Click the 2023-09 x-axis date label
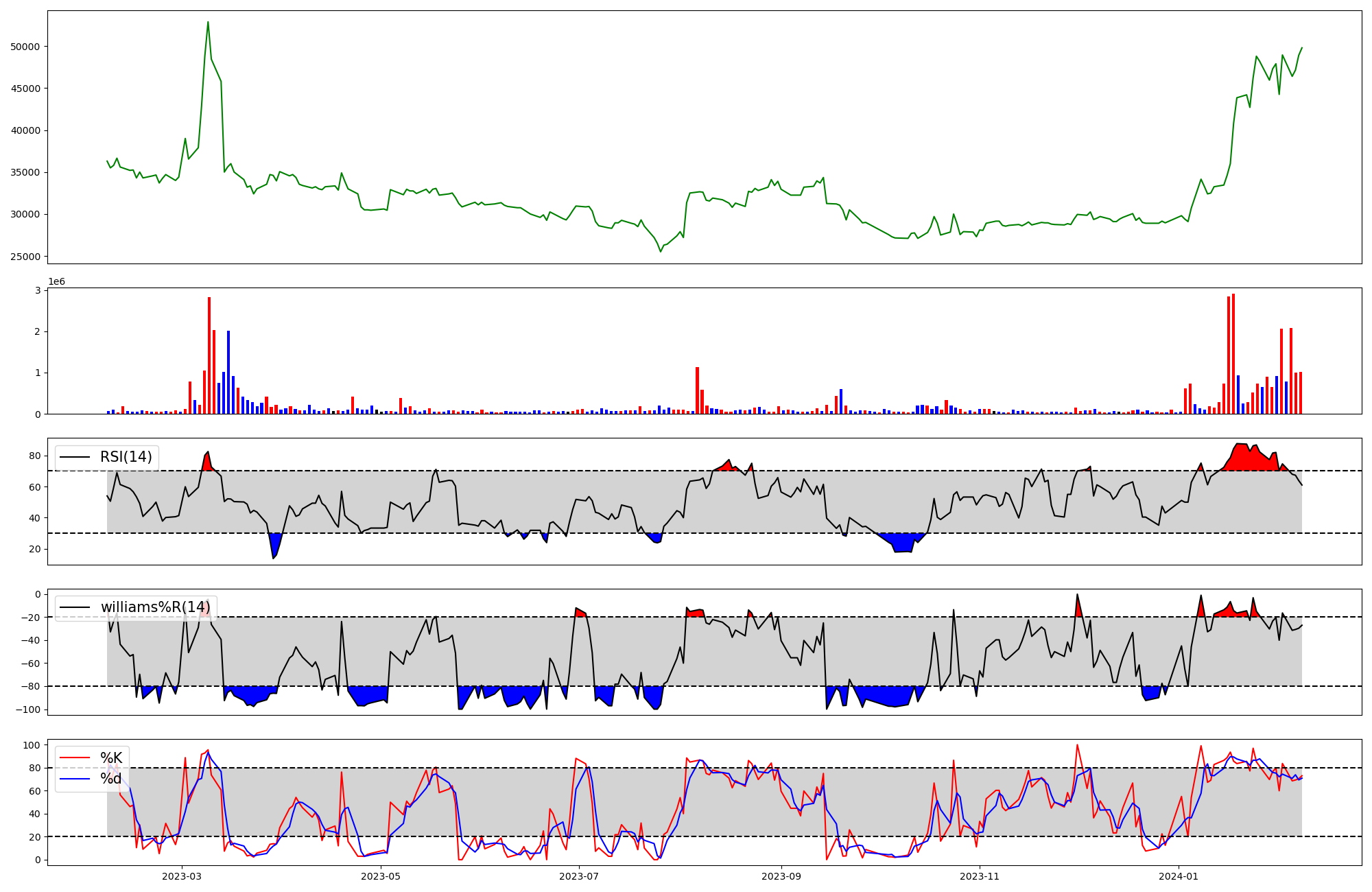 pos(781,876)
